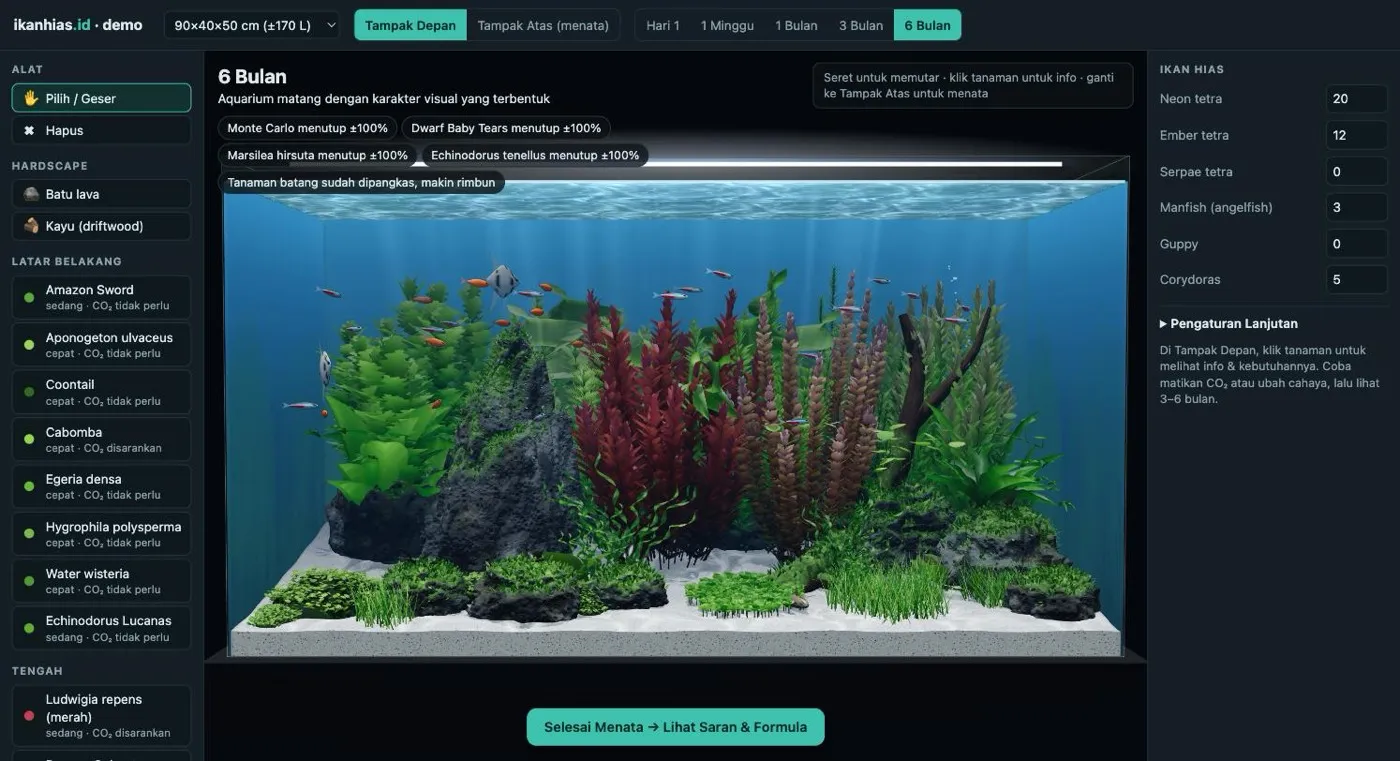The height and width of the screenshot is (761, 1400).
Task: Edit the Serpae tetra count field
Action: (x=1356, y=171)
